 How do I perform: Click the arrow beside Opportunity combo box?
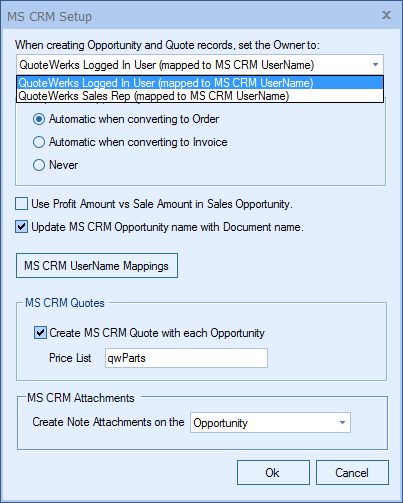[342, 423]
